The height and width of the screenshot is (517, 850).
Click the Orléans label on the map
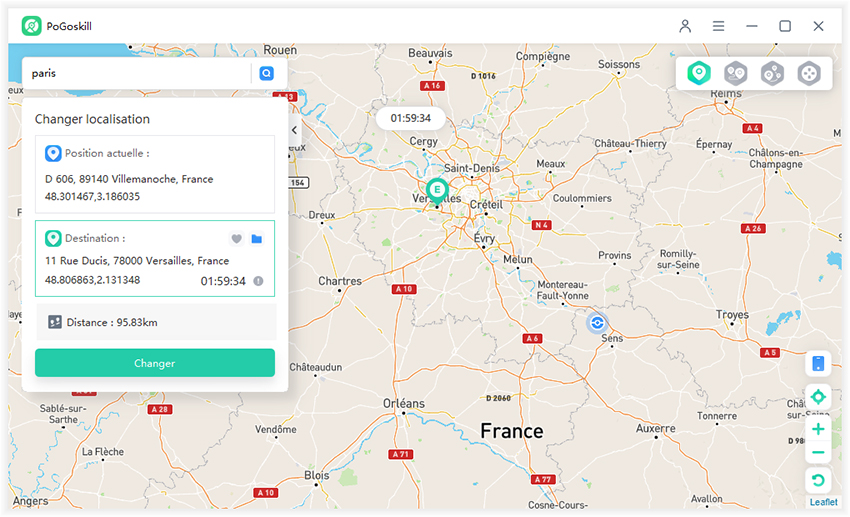[x=404, y=404]
